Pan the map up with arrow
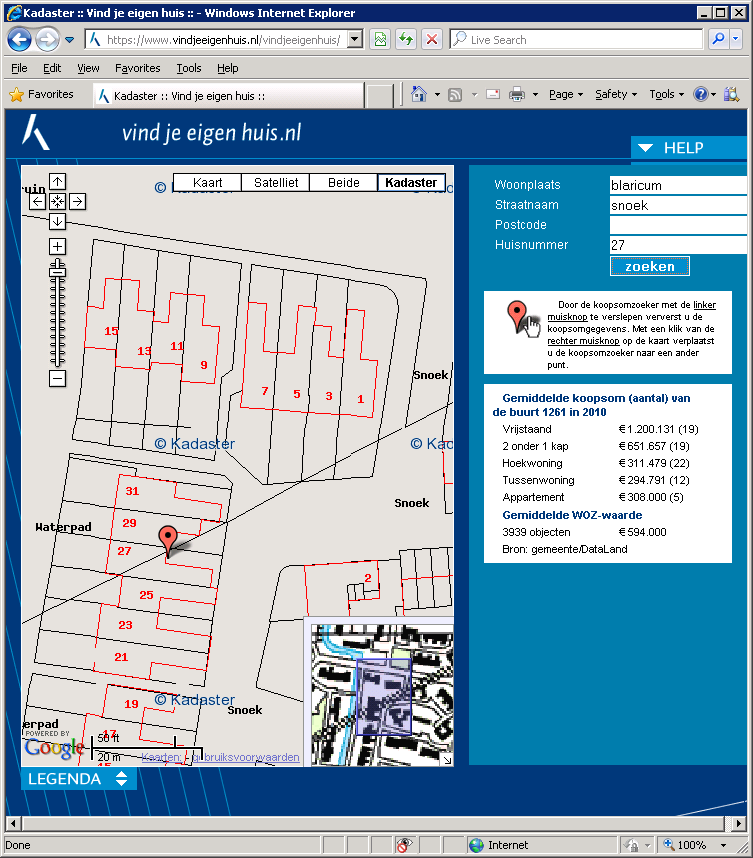The width and height of the screenshot is (753, 858). (x=57, y=181)
